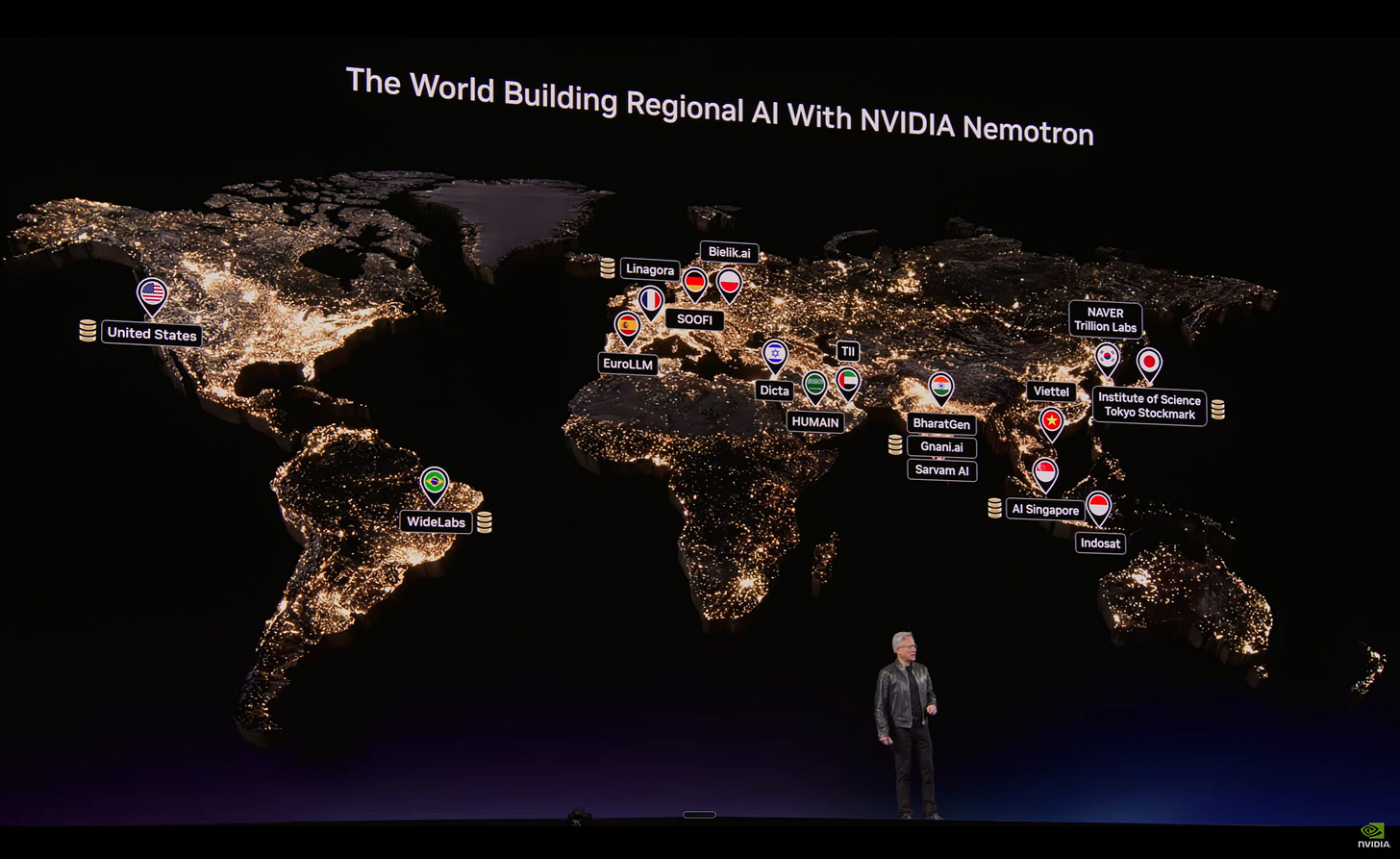This screenshot has height=859, width=1400.
Task: Click the 'WideLabs' label
Action: 436,521
